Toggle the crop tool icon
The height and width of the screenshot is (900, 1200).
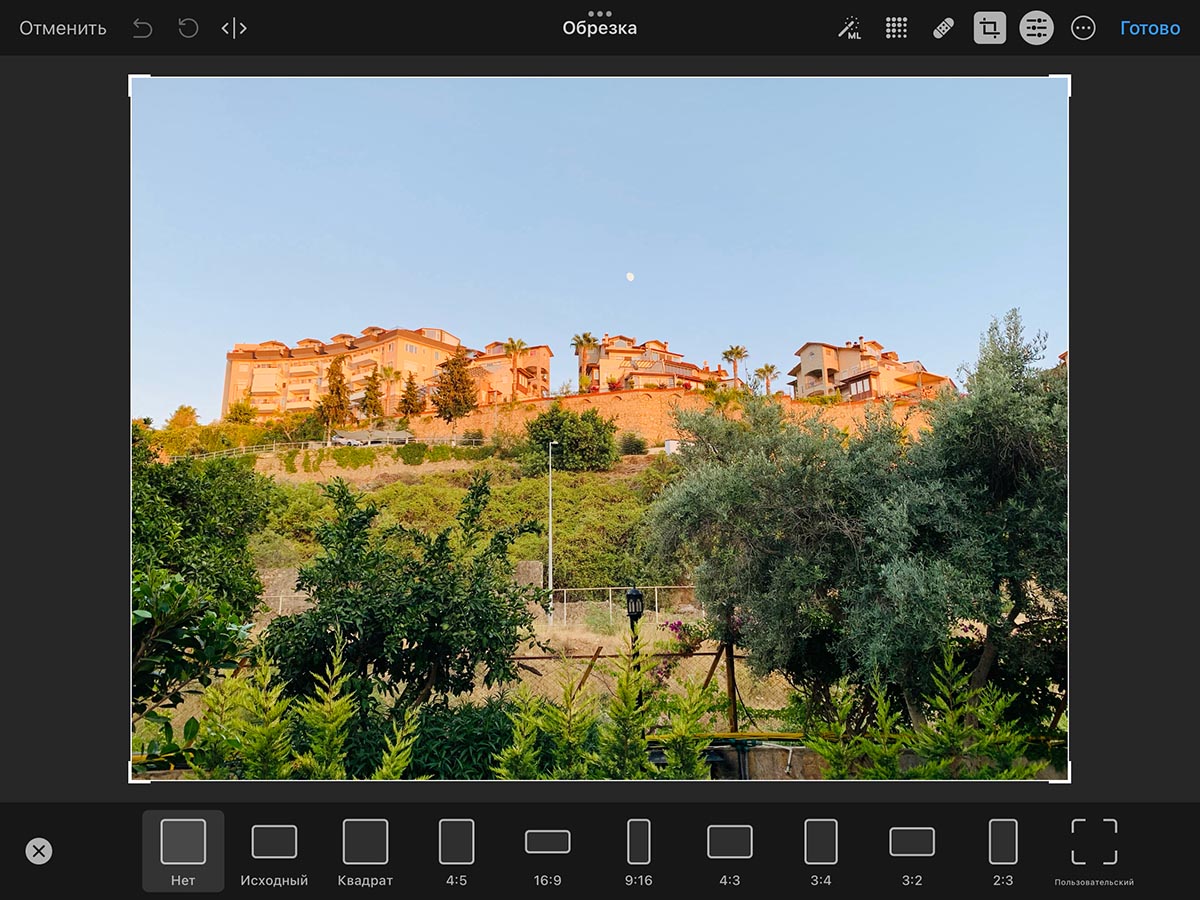coord(990,28)
